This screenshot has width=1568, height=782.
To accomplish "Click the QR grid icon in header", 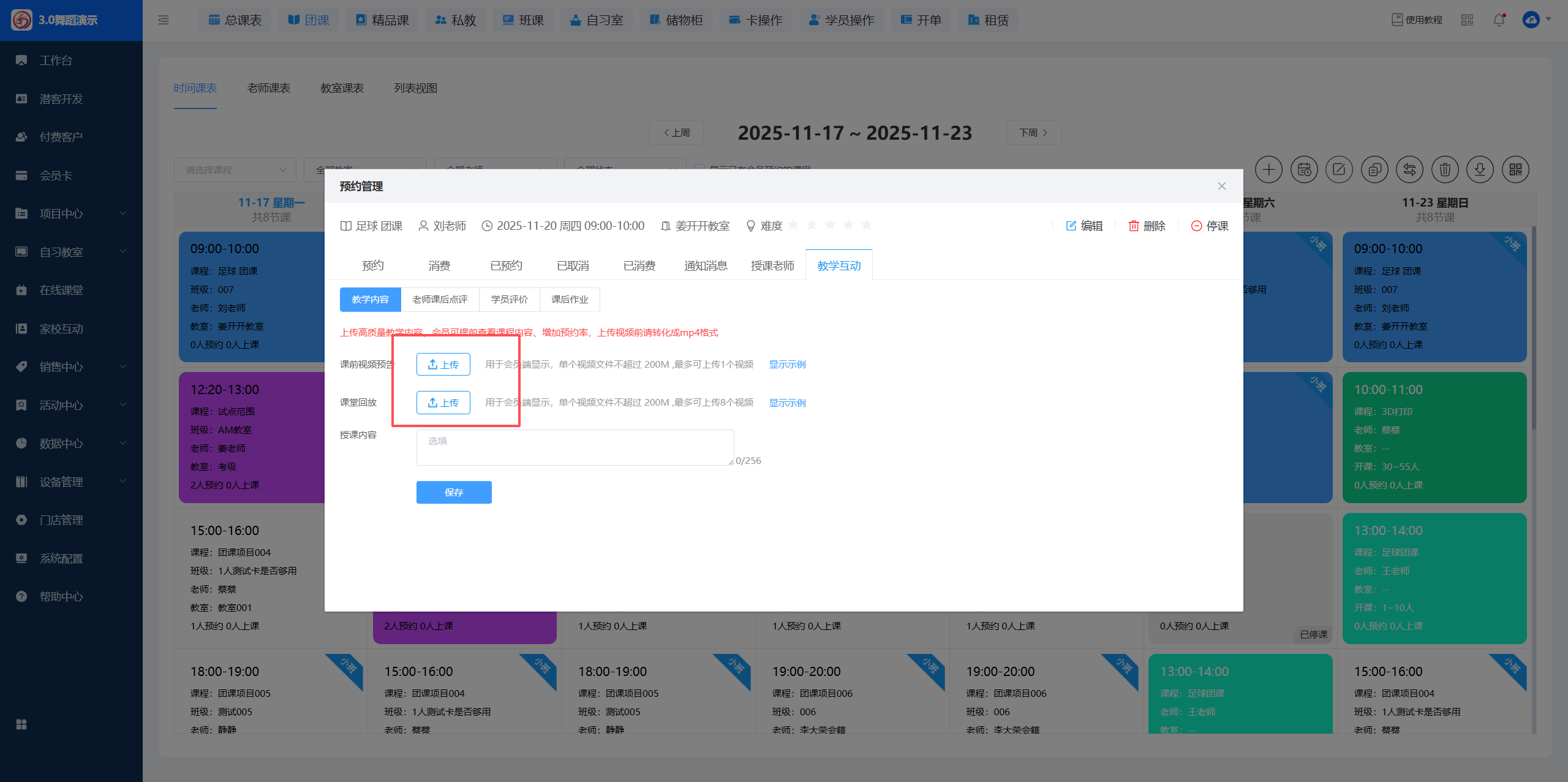I will pos(1466,20).
